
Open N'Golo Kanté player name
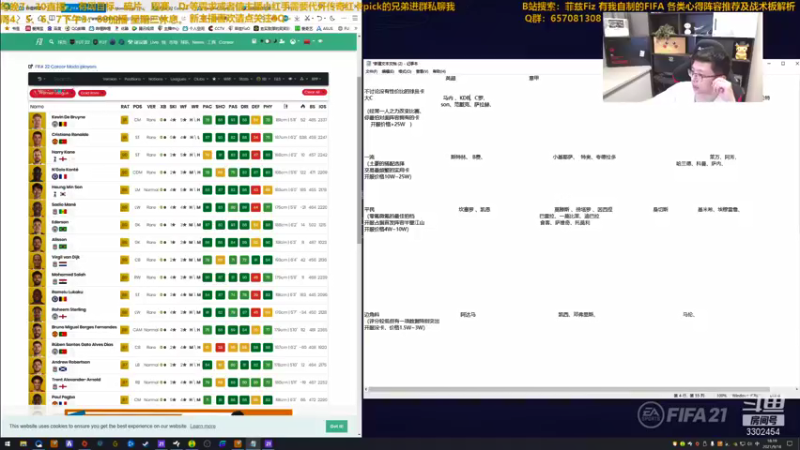[x=65, y=169]
